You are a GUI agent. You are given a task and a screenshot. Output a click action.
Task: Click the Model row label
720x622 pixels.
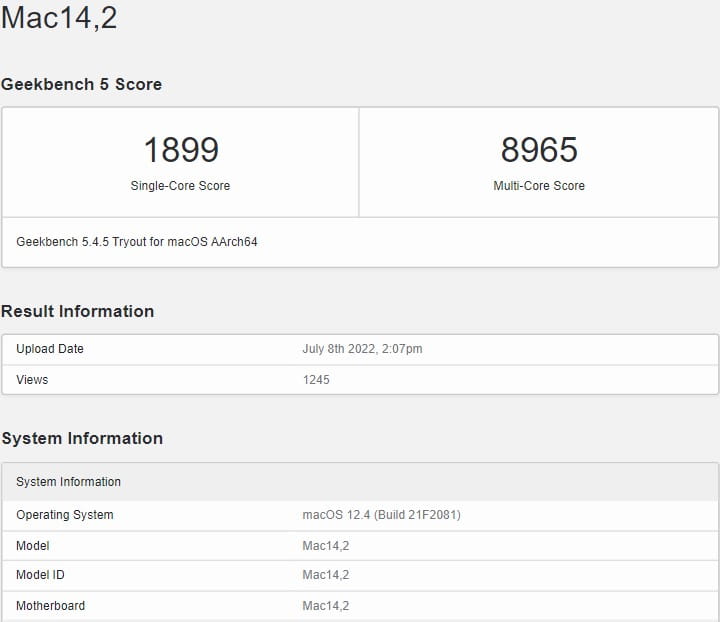tap(33, 546)
